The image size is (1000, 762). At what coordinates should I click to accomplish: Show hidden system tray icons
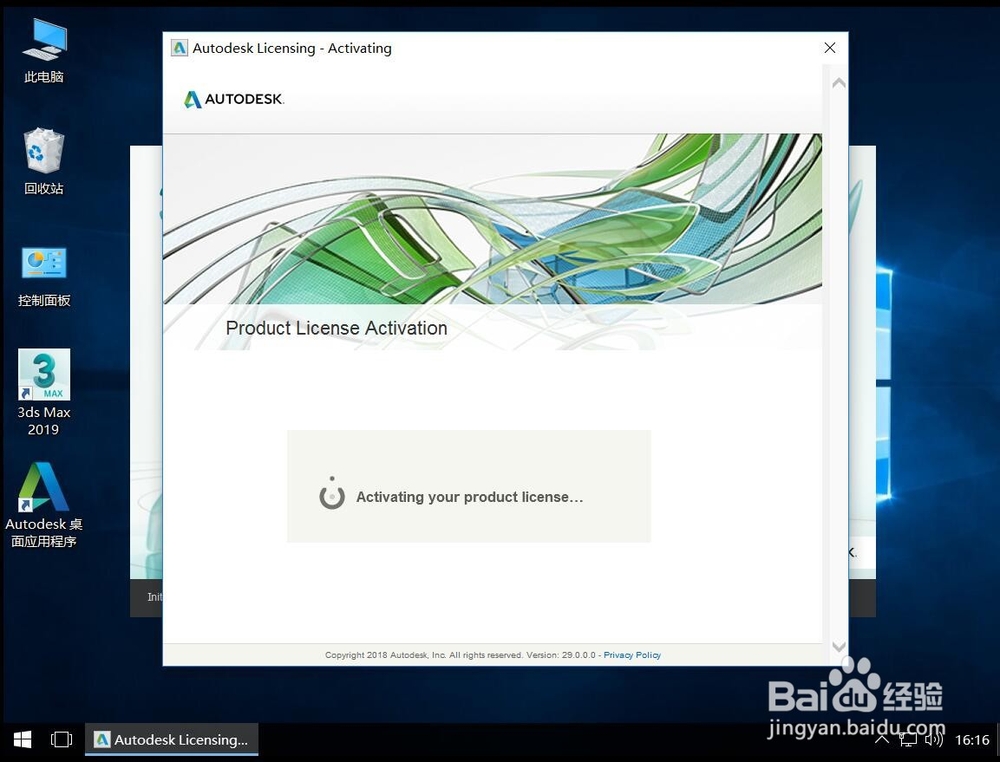(x=881, y=740)
